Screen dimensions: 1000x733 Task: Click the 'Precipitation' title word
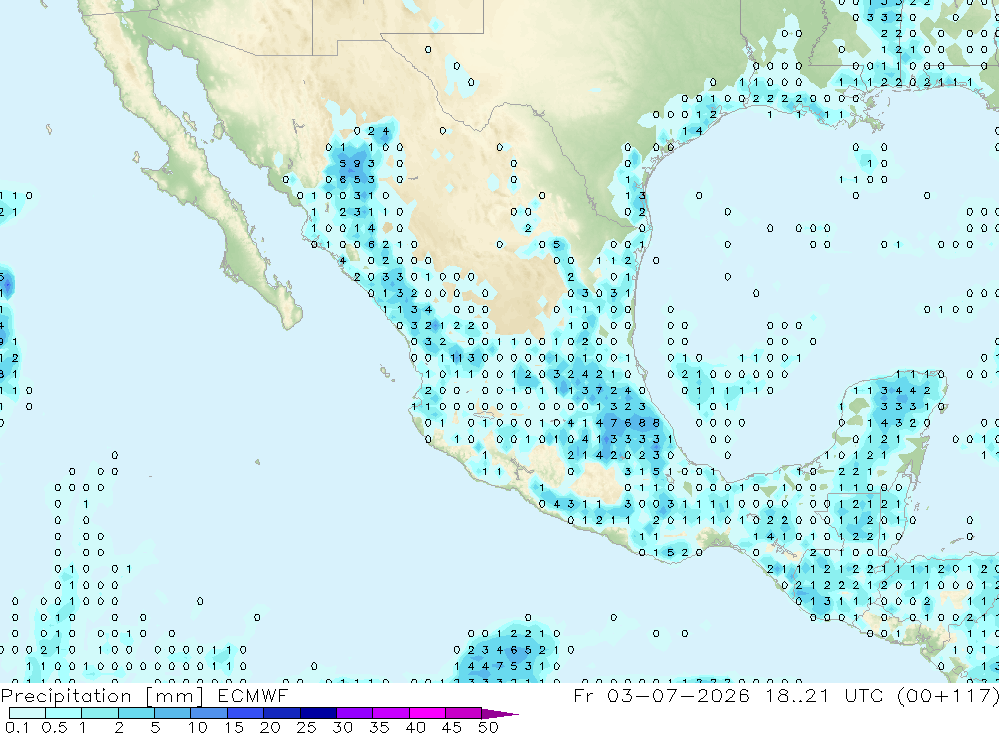point(66,696)
